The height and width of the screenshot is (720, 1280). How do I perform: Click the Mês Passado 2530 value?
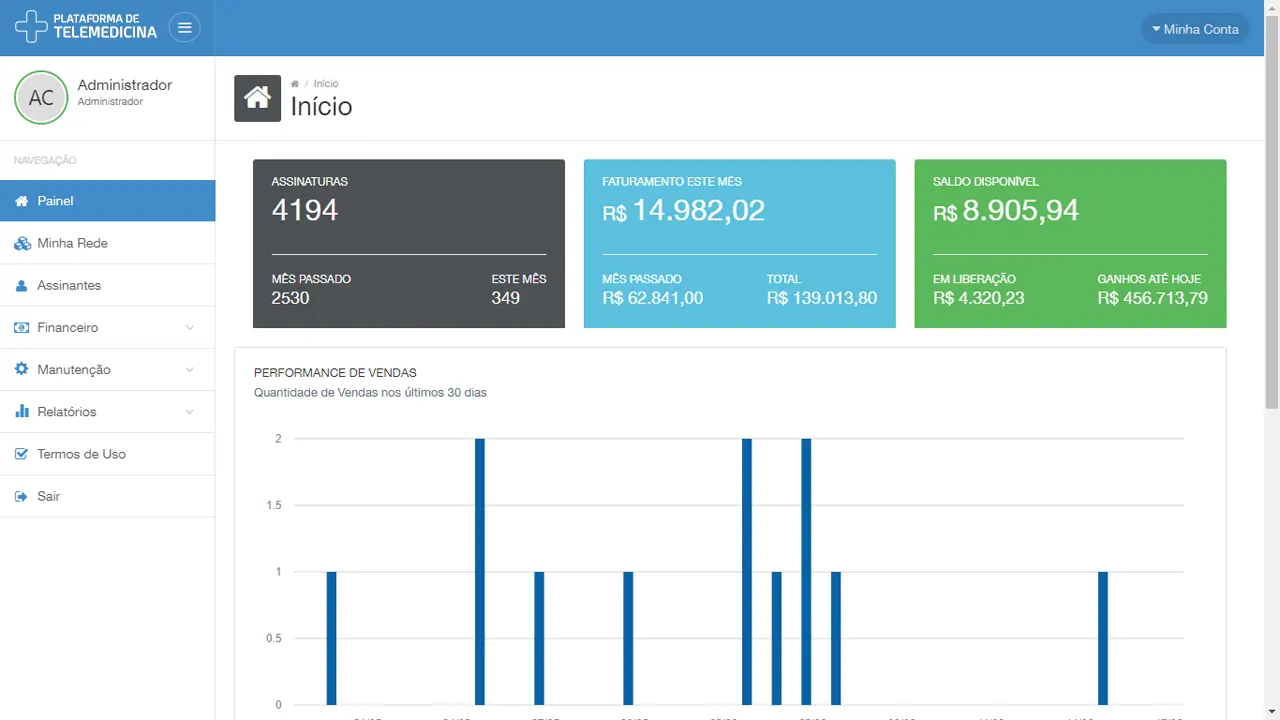(x=290, y=298)
